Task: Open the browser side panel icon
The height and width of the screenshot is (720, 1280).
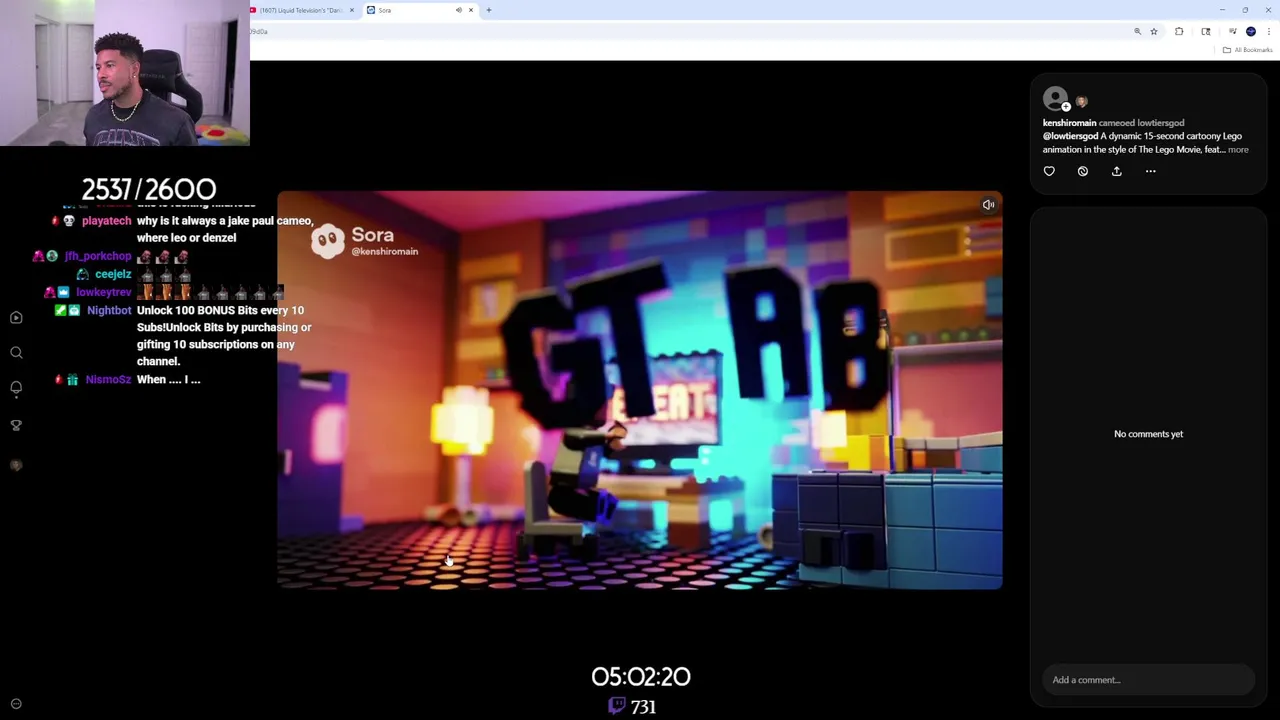Action: [1206, 32]
